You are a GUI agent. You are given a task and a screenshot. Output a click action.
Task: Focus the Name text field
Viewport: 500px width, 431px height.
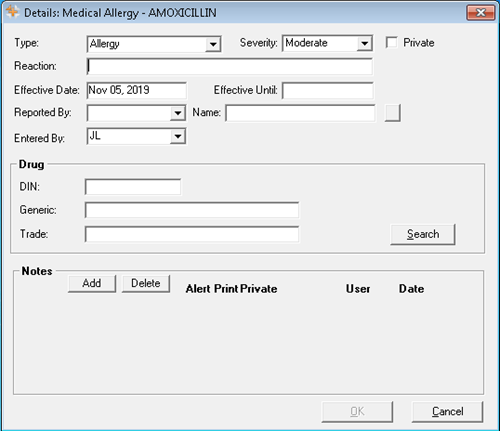tap(300, 113)
